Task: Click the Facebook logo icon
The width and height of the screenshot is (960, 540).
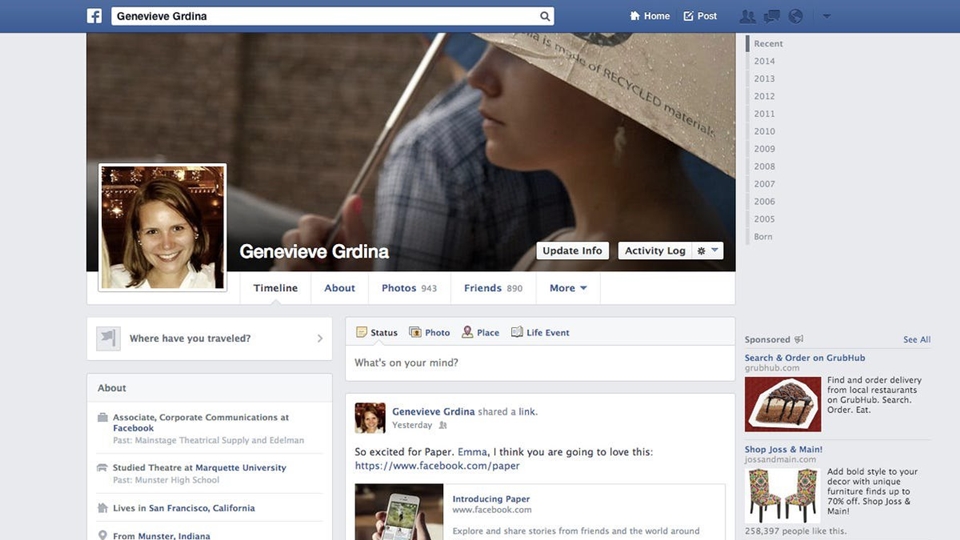Action: 95,16
